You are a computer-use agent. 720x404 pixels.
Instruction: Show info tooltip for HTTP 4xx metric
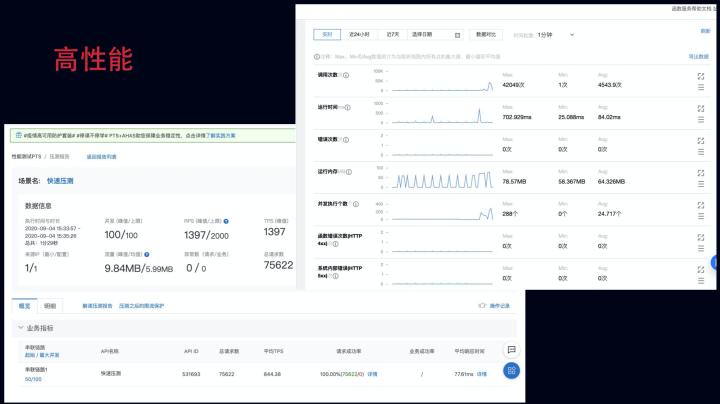point(336,244)
